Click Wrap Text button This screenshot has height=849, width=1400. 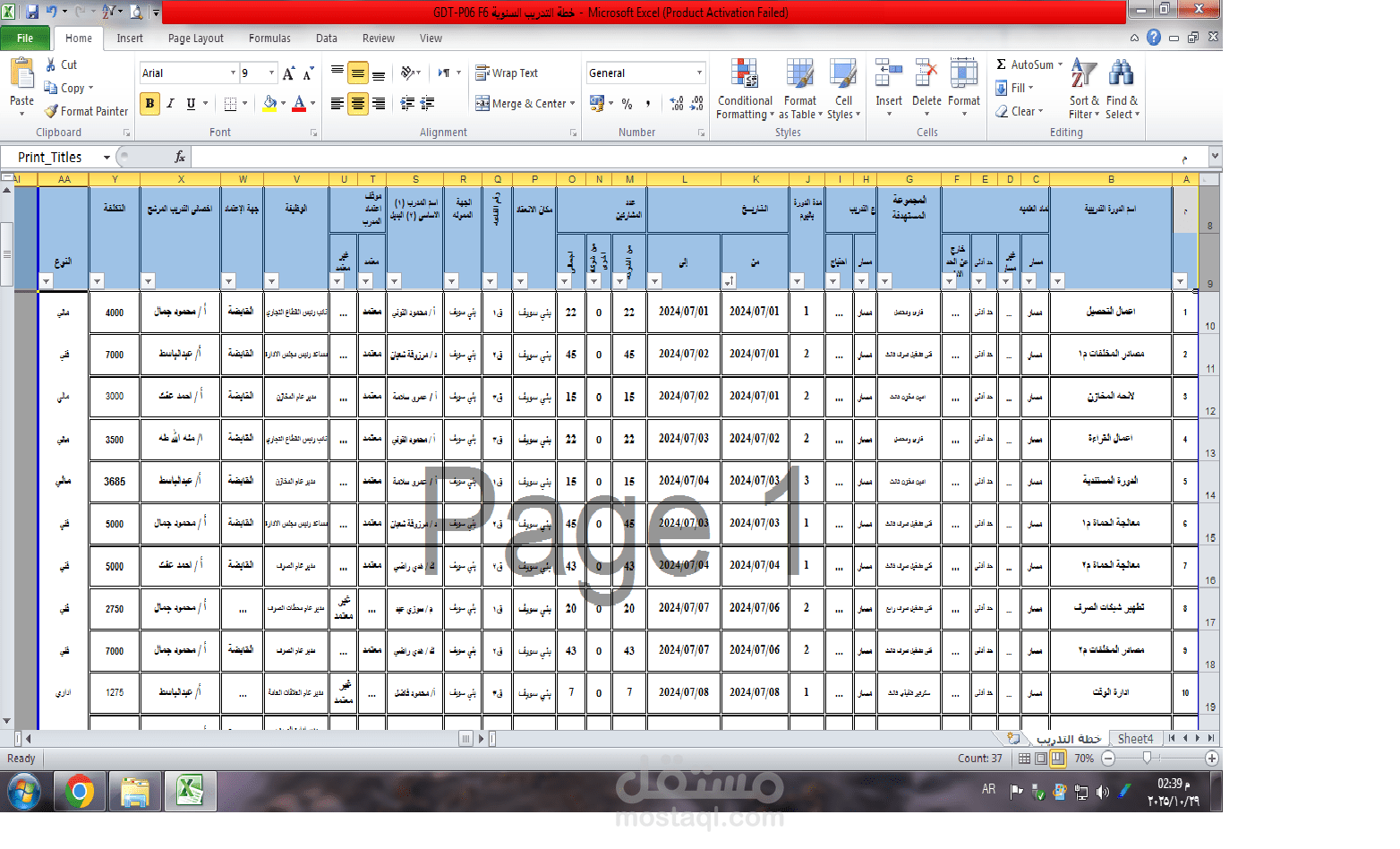tap(507, 73)
